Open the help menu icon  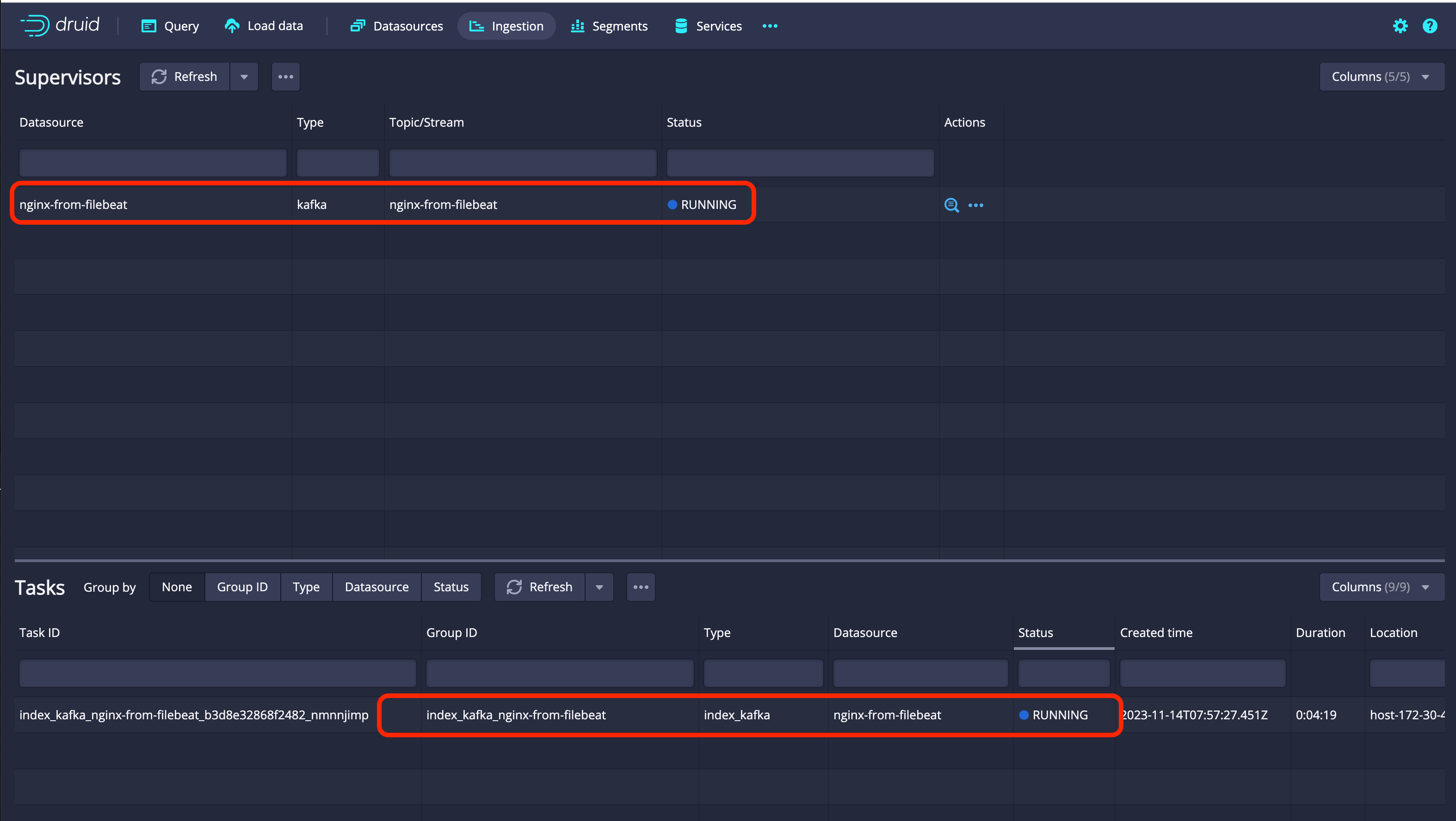click(x=1430, y=26)
